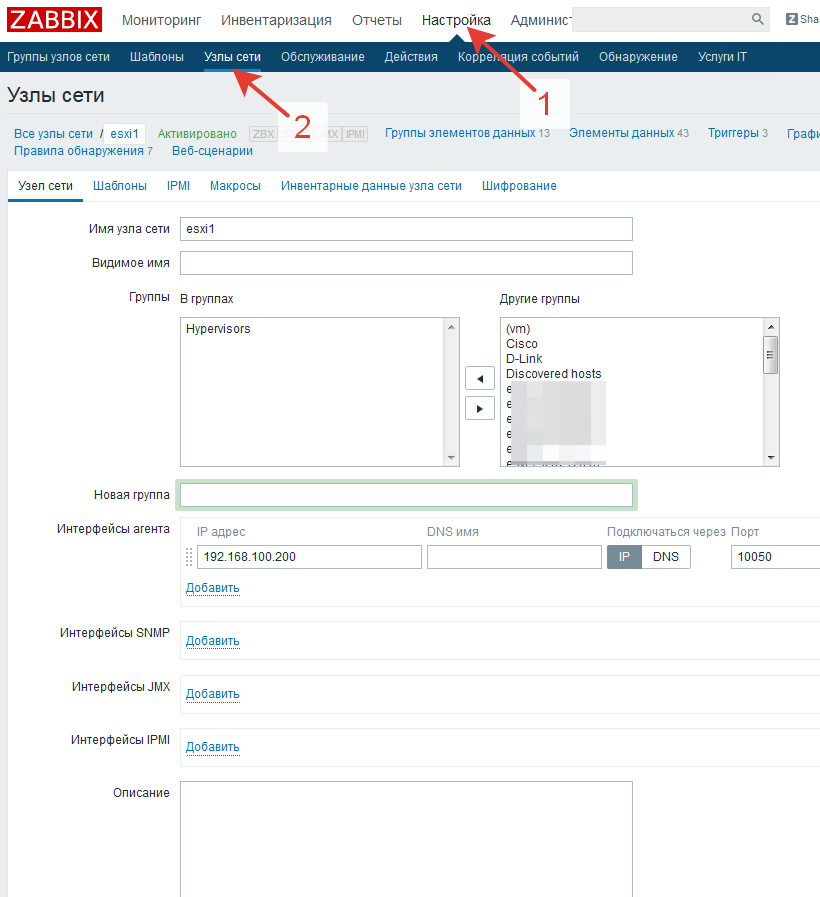Open the Мониторинг menu
The width and height of the screenshot is (820, 897).
tap(161, 20)
